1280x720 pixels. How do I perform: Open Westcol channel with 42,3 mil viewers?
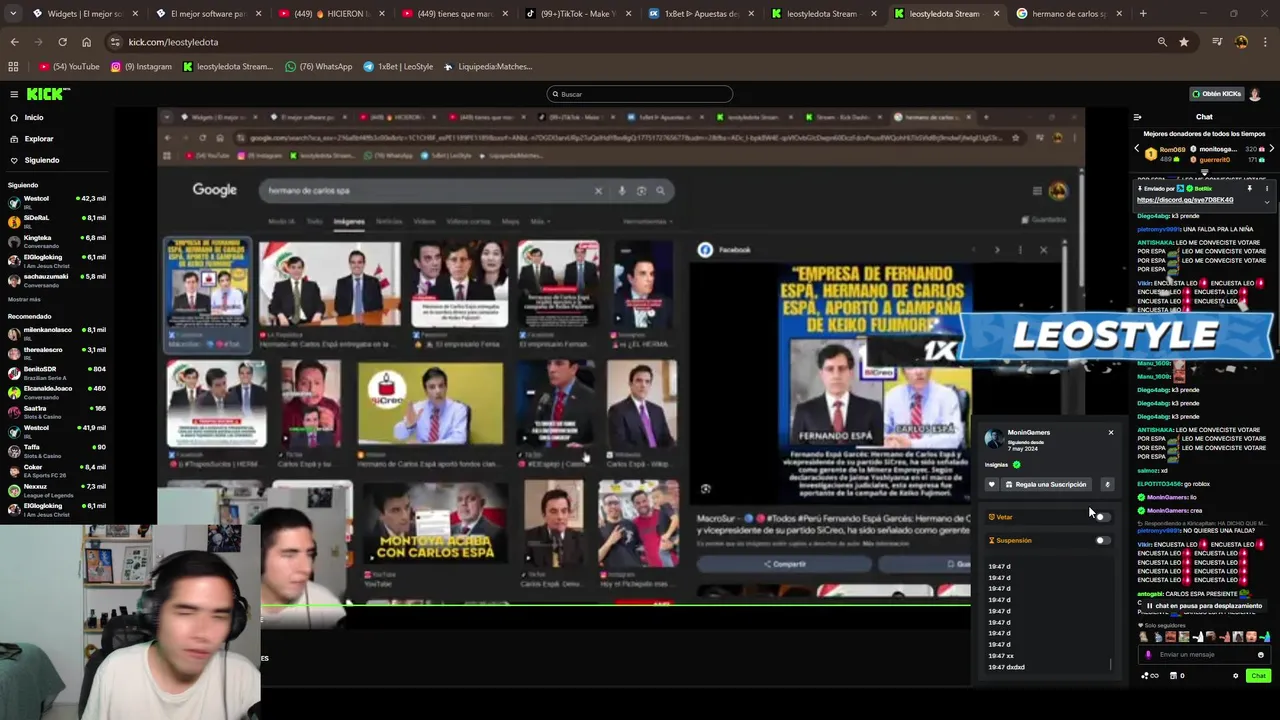(x=60, y=201)
